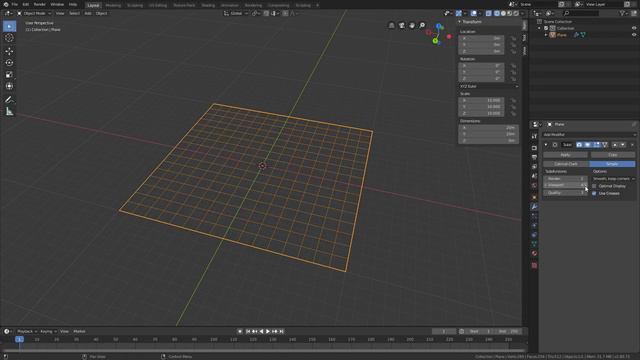This screenshot has width=640, height=360.
Task: Click the Viewport subdivisions slider field
Action: point(565,185)
